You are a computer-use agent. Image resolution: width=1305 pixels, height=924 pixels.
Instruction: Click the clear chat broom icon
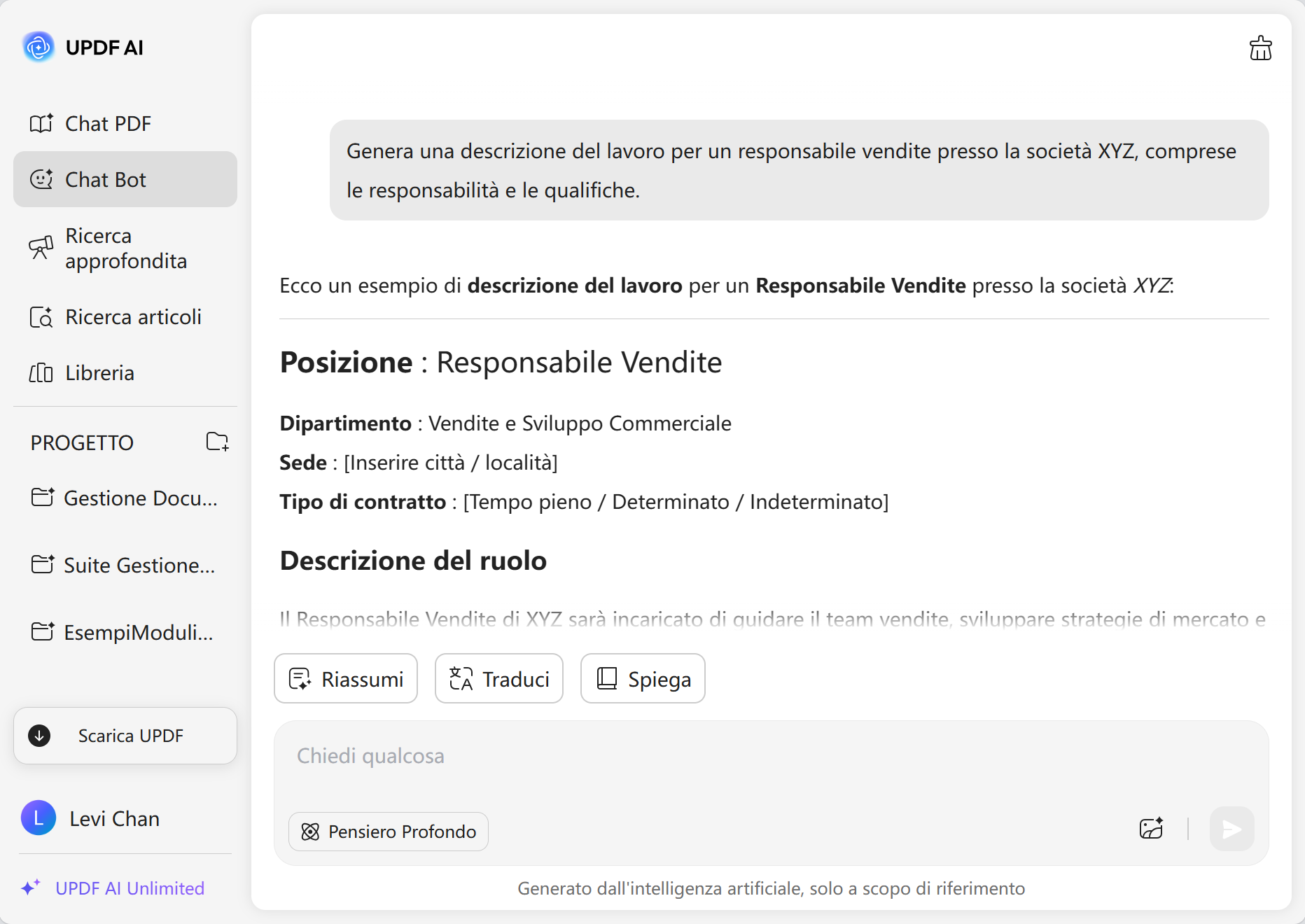1260,48
